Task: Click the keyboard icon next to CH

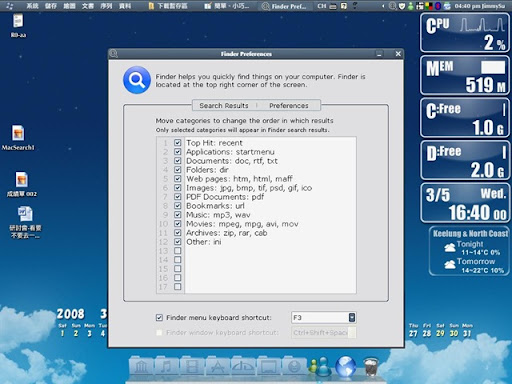Action: (333, 6)
